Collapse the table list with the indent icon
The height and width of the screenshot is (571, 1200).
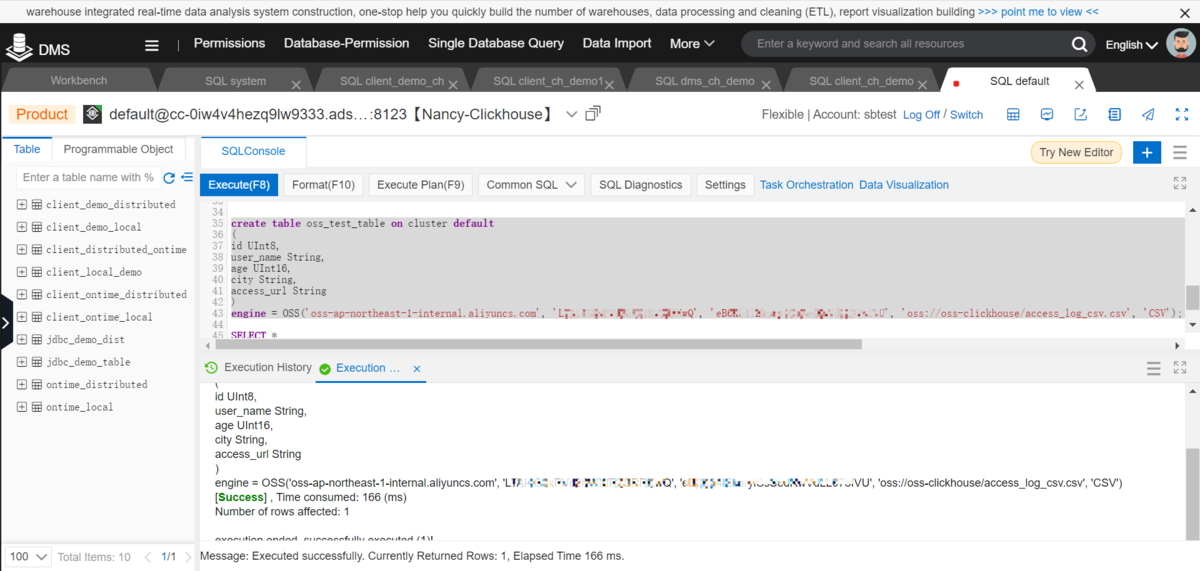(x=186, y=178)
